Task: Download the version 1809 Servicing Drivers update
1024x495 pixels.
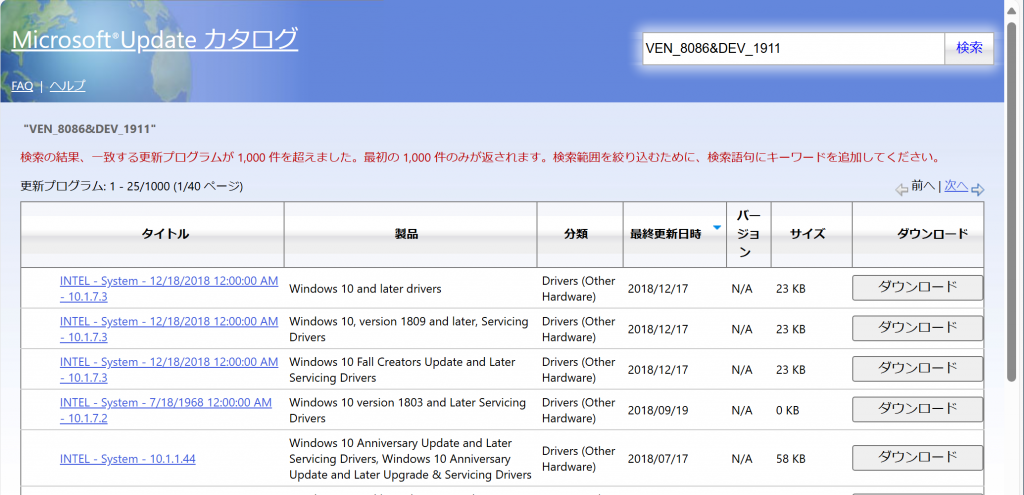Action: (918, 328)
